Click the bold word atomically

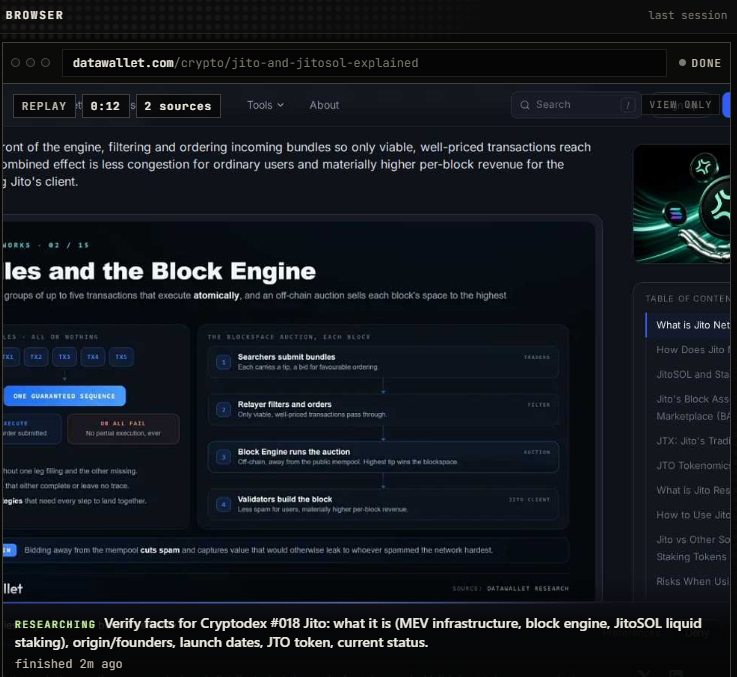(x=216, y=296)
